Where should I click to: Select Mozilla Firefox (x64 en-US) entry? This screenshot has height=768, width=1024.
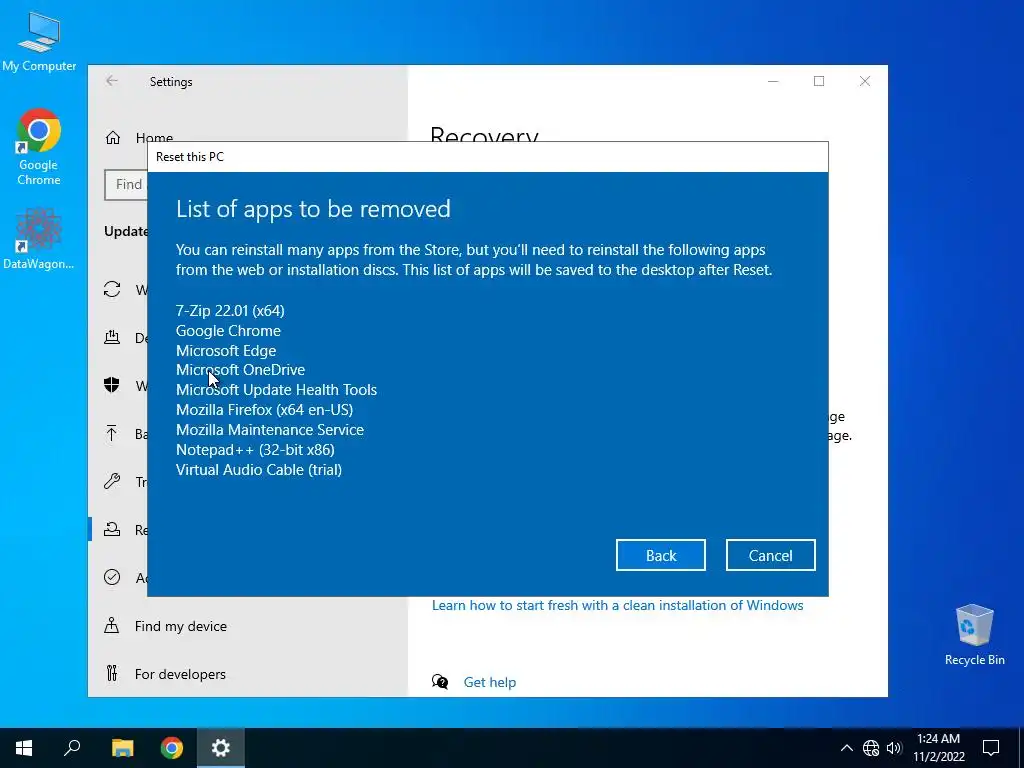coord(264,410)
